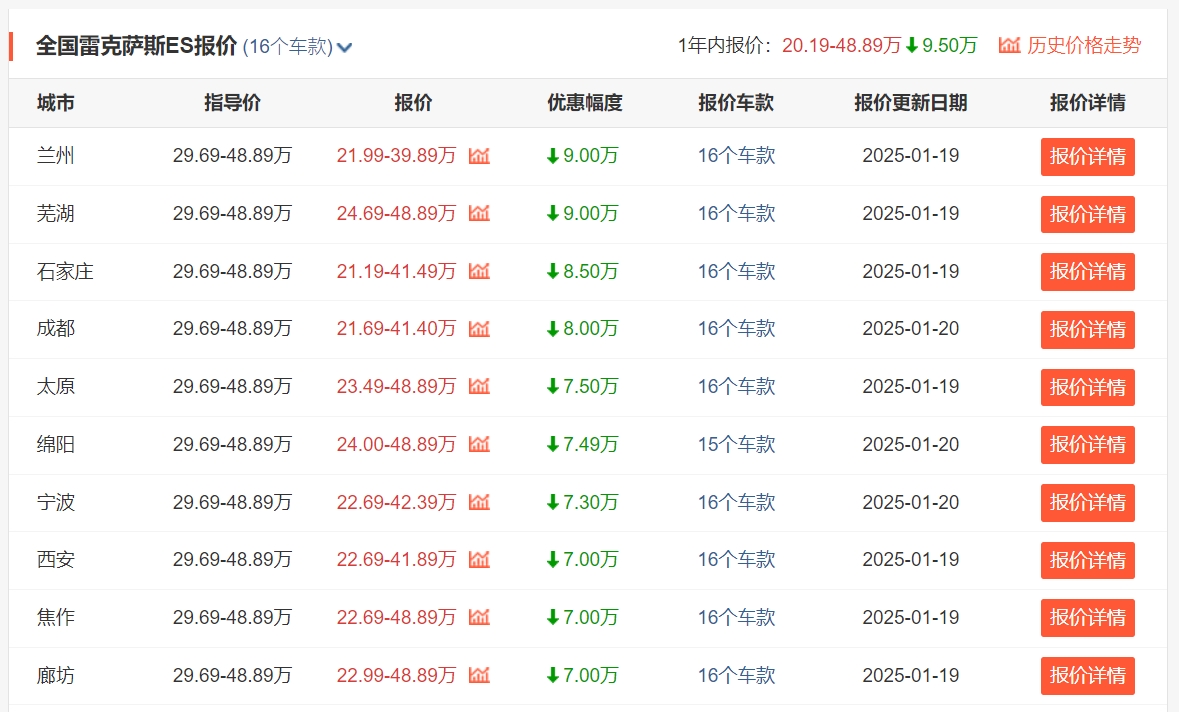1179x712 pixels.
Task: Click the 7.49万 discount value
Action: (x=590, y=444)
